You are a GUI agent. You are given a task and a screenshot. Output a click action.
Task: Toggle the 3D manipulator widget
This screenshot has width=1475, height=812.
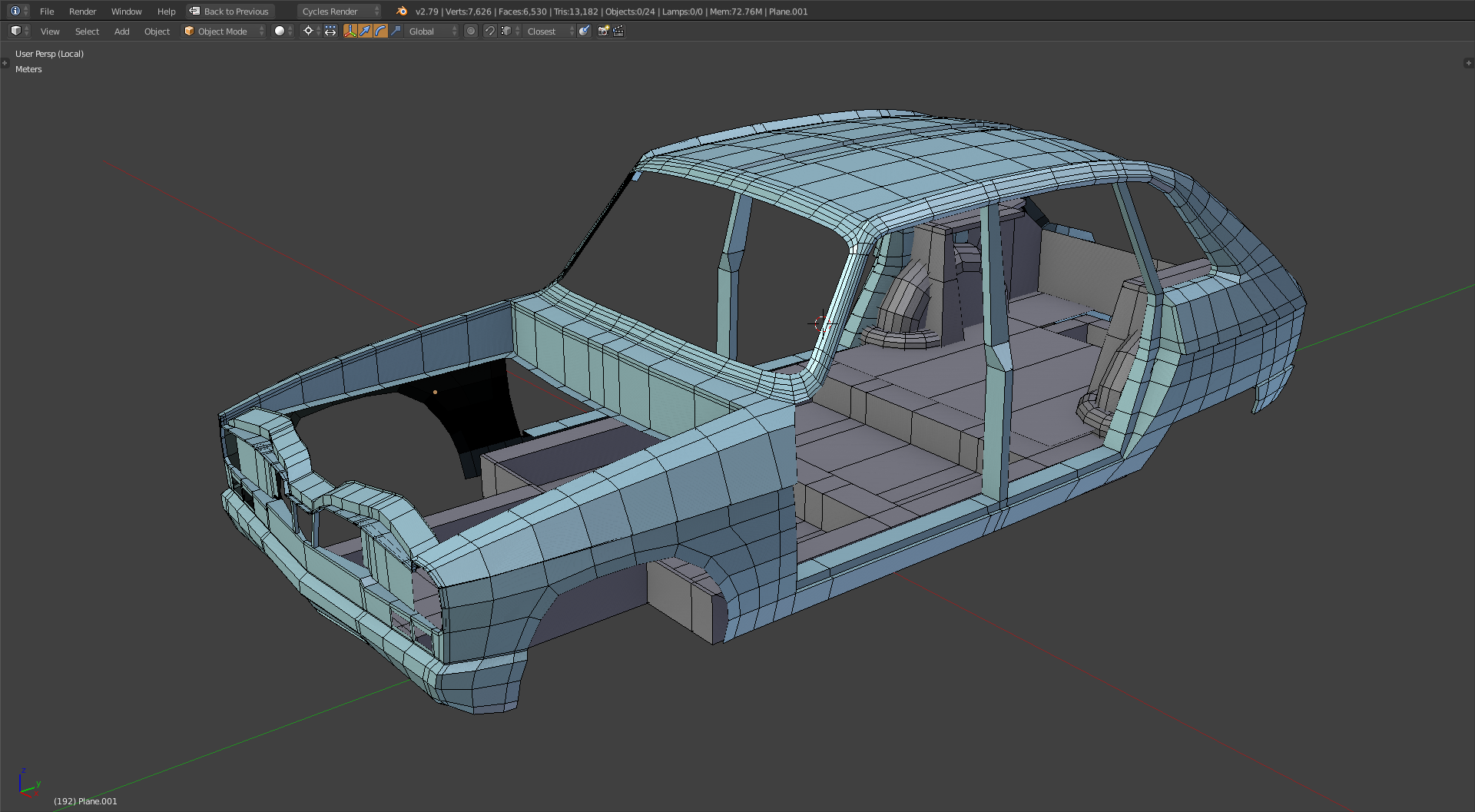point(350,31)
